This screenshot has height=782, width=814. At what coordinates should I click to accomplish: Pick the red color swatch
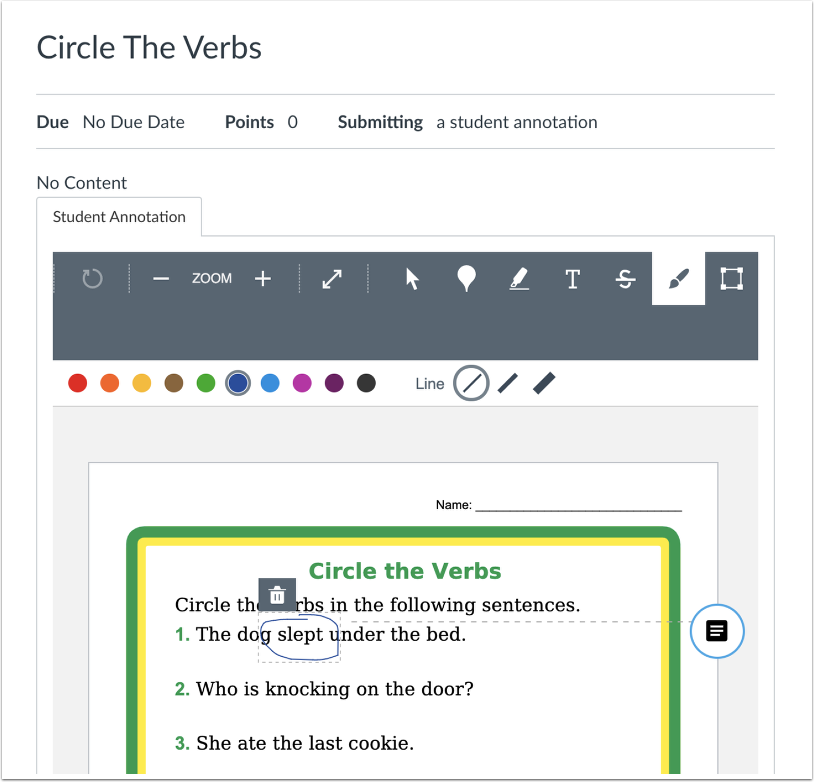pos(78,383)
